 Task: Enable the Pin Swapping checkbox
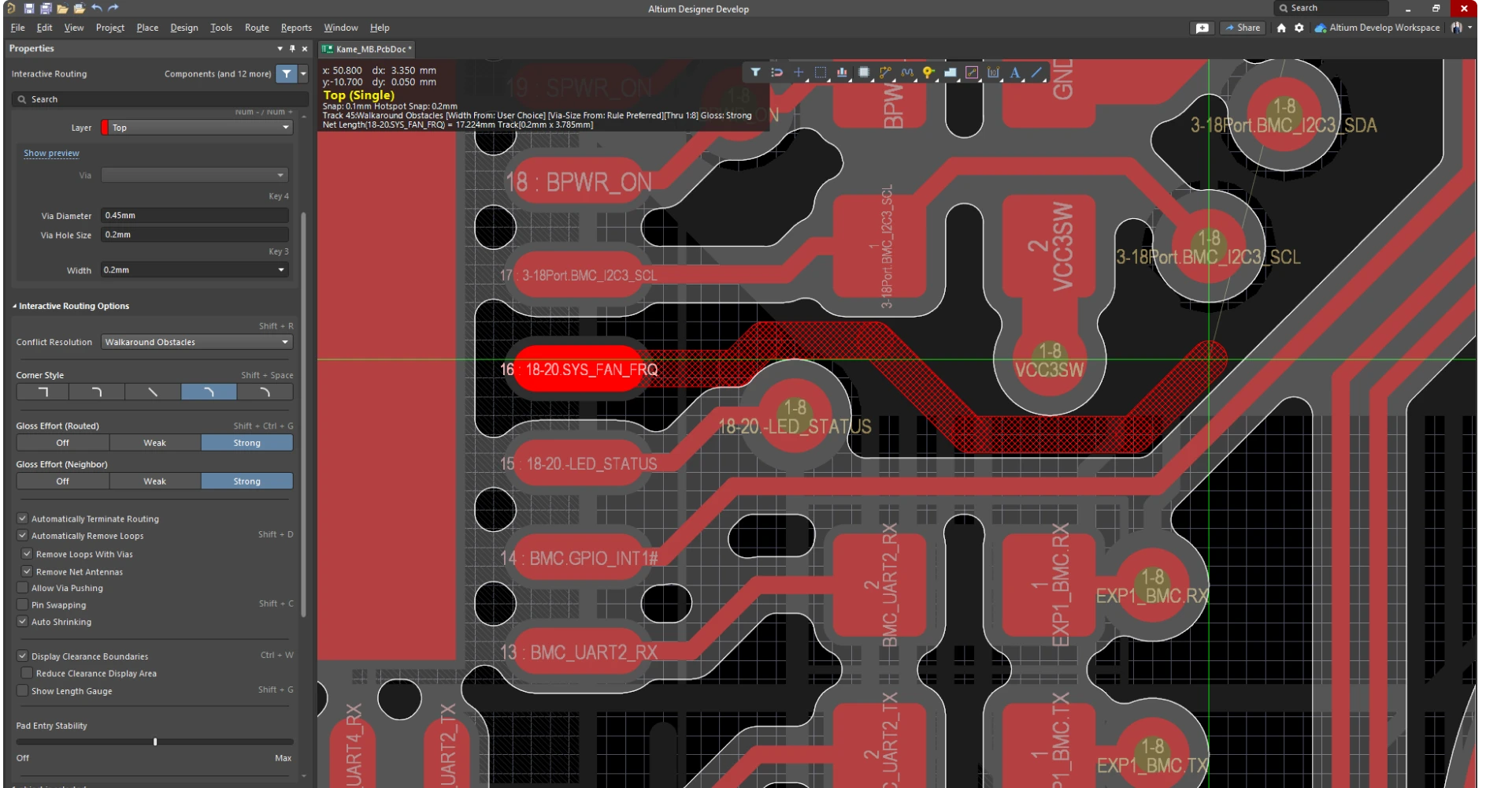coord(22,604)
